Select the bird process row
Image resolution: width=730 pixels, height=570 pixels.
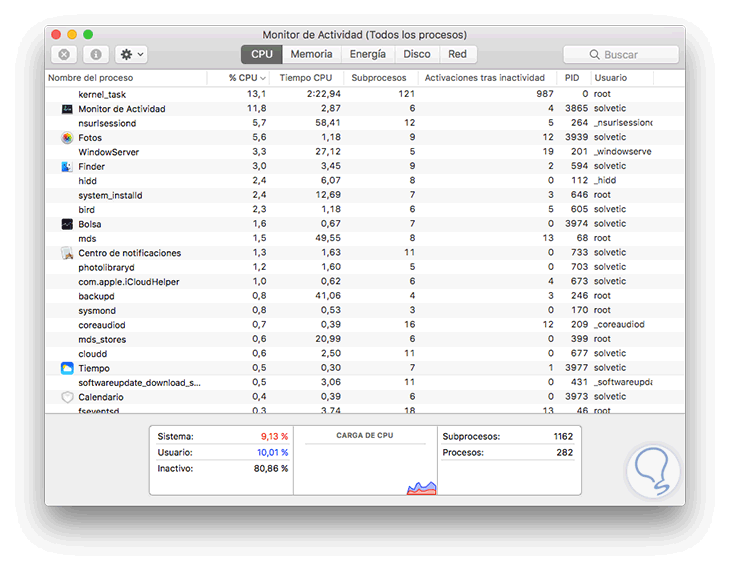coord(365,210)
